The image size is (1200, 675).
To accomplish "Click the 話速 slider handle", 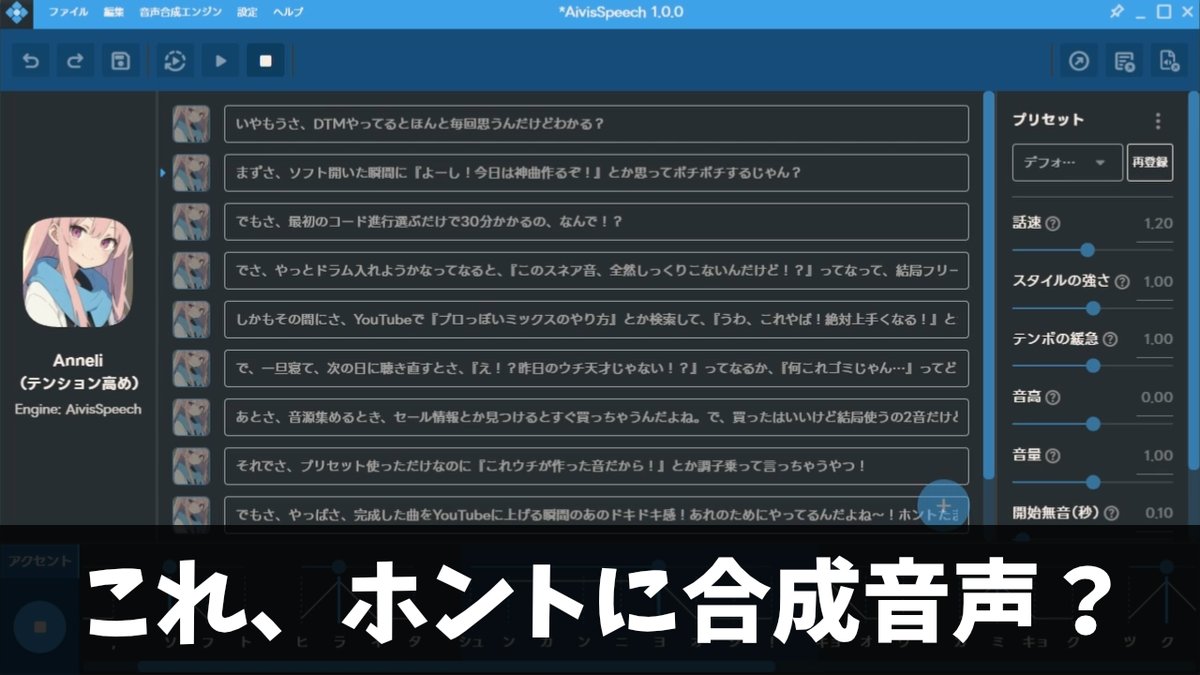I will click(1088, 250).
